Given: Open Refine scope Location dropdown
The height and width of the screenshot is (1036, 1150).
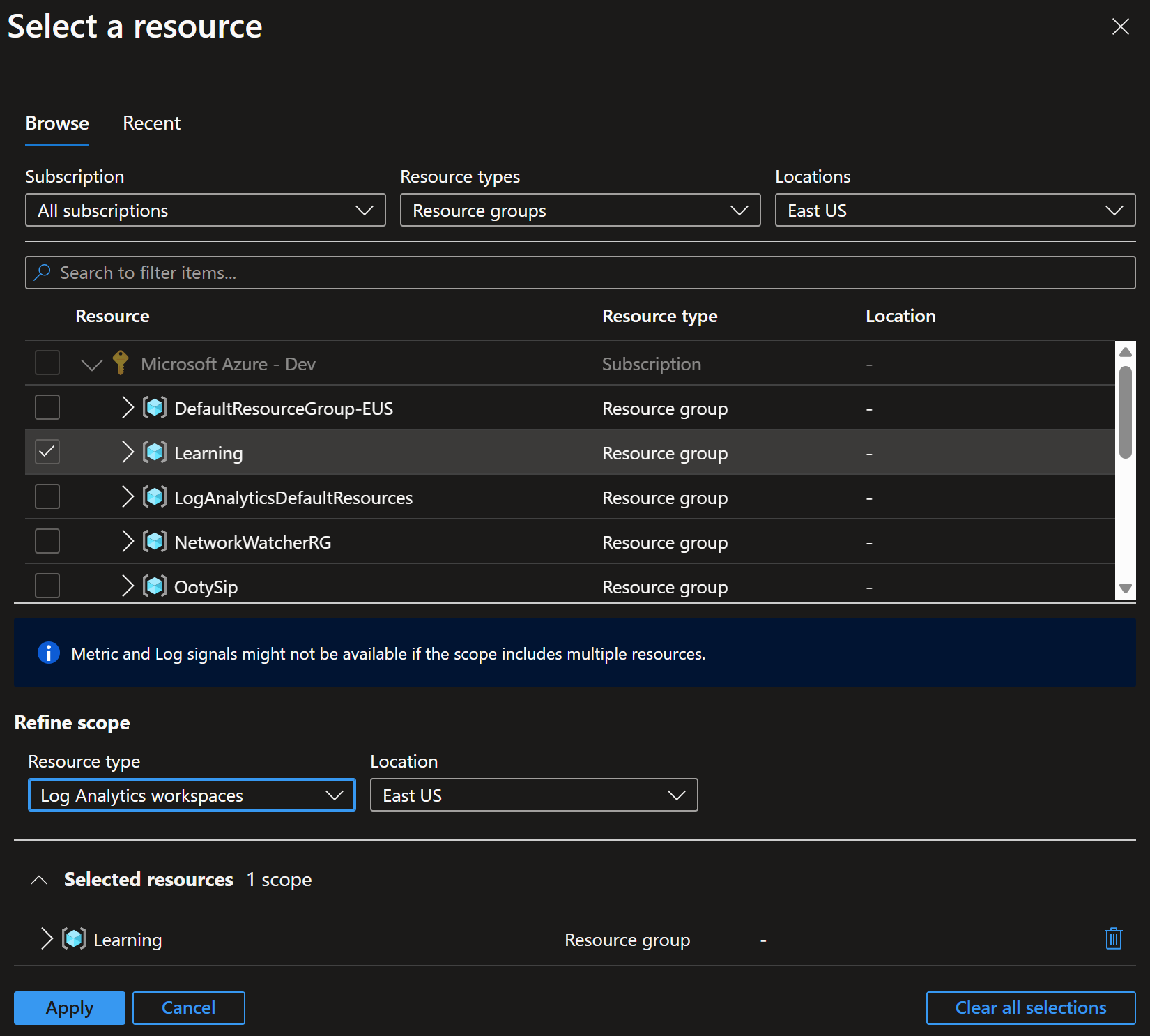Looking at the screenshot, I should click(534, 795).
